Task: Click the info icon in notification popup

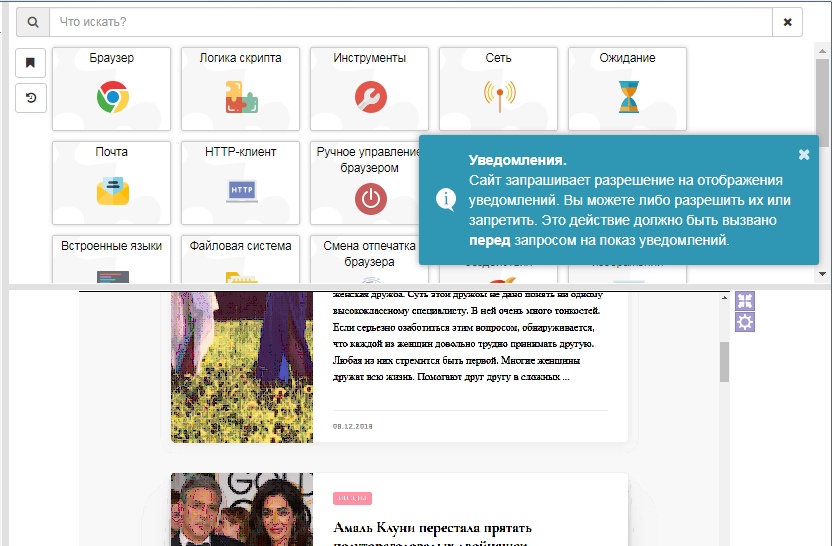Action: click(446, 200)
